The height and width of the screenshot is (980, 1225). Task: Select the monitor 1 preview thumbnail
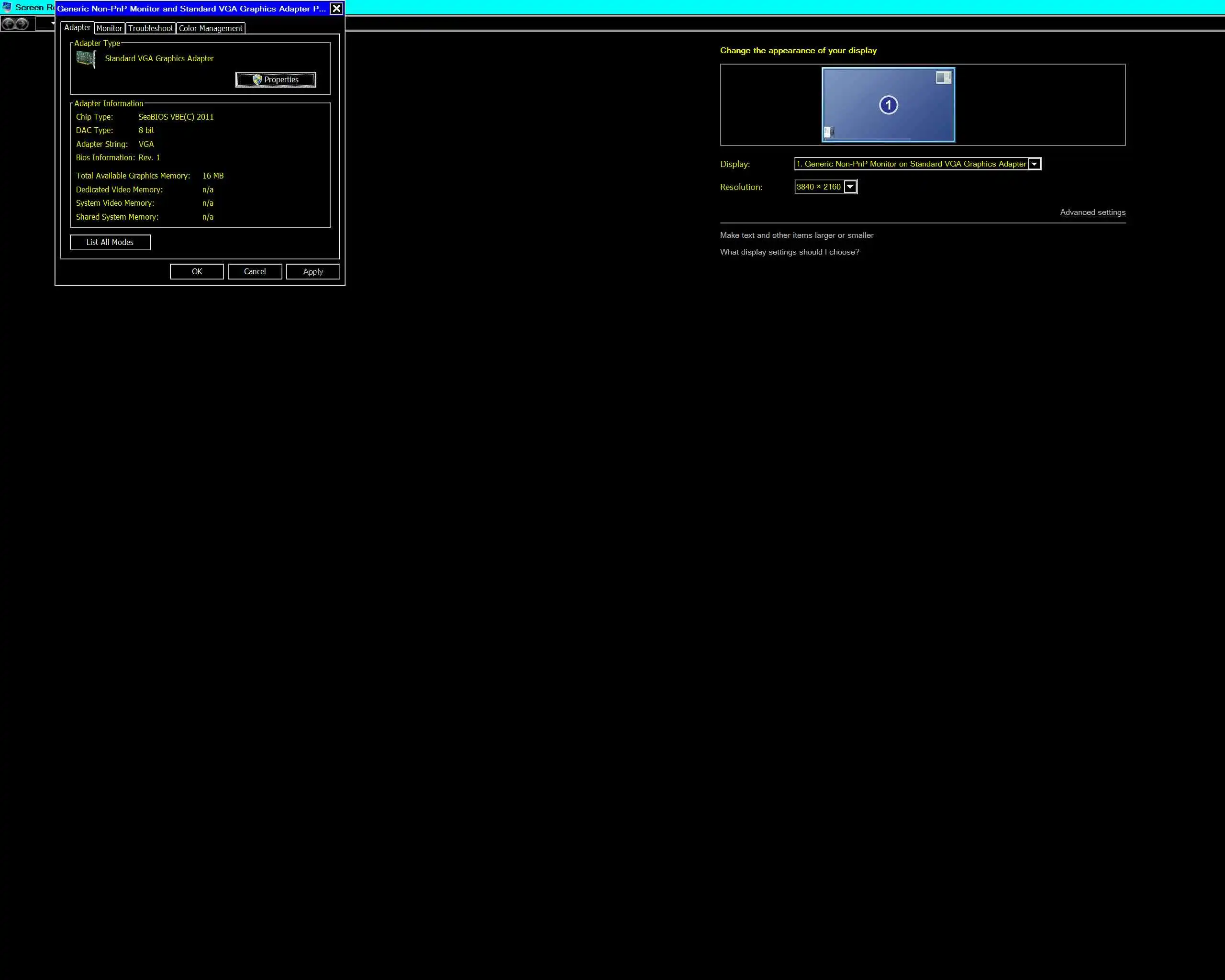(864, 122)
